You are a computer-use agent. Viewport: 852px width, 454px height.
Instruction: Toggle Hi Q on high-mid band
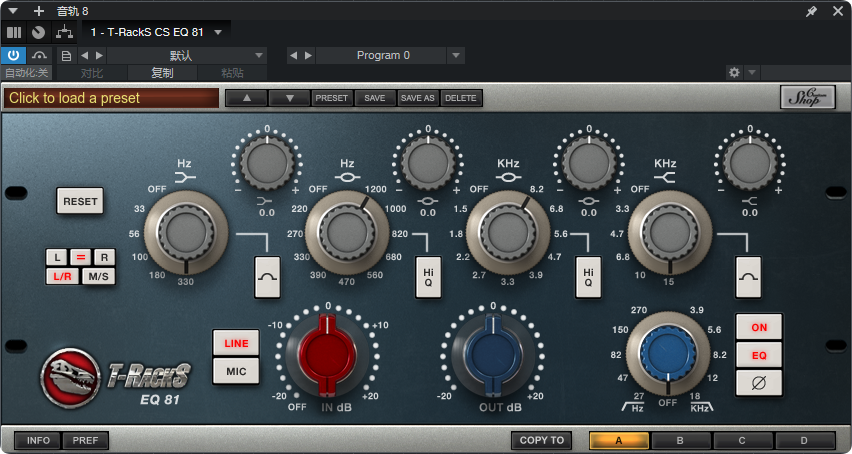588,277
